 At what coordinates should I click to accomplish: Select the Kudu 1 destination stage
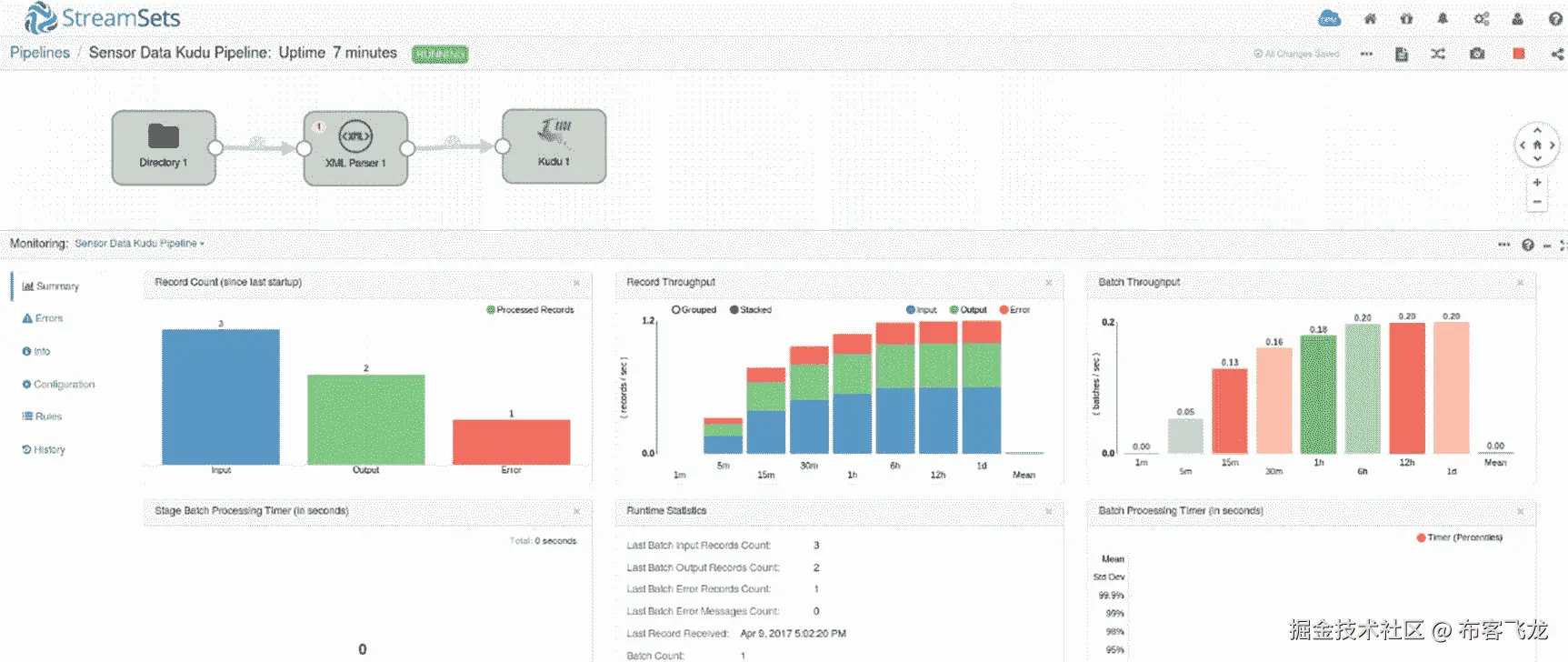click(x=554, y=146)
